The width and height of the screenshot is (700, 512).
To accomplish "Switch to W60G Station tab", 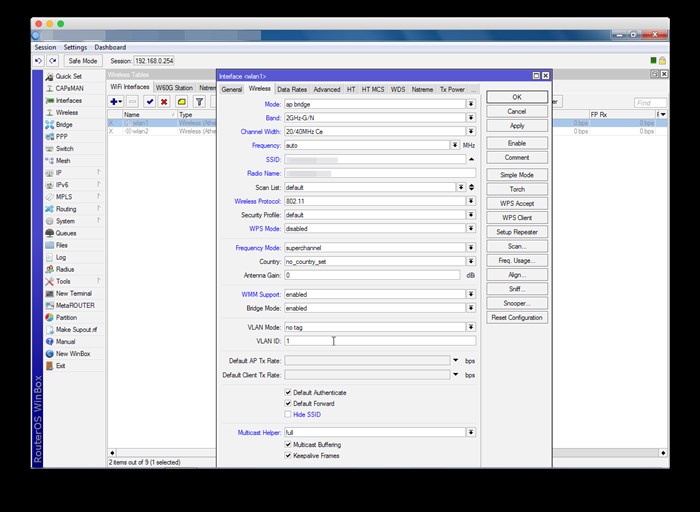I will [174, 88].
